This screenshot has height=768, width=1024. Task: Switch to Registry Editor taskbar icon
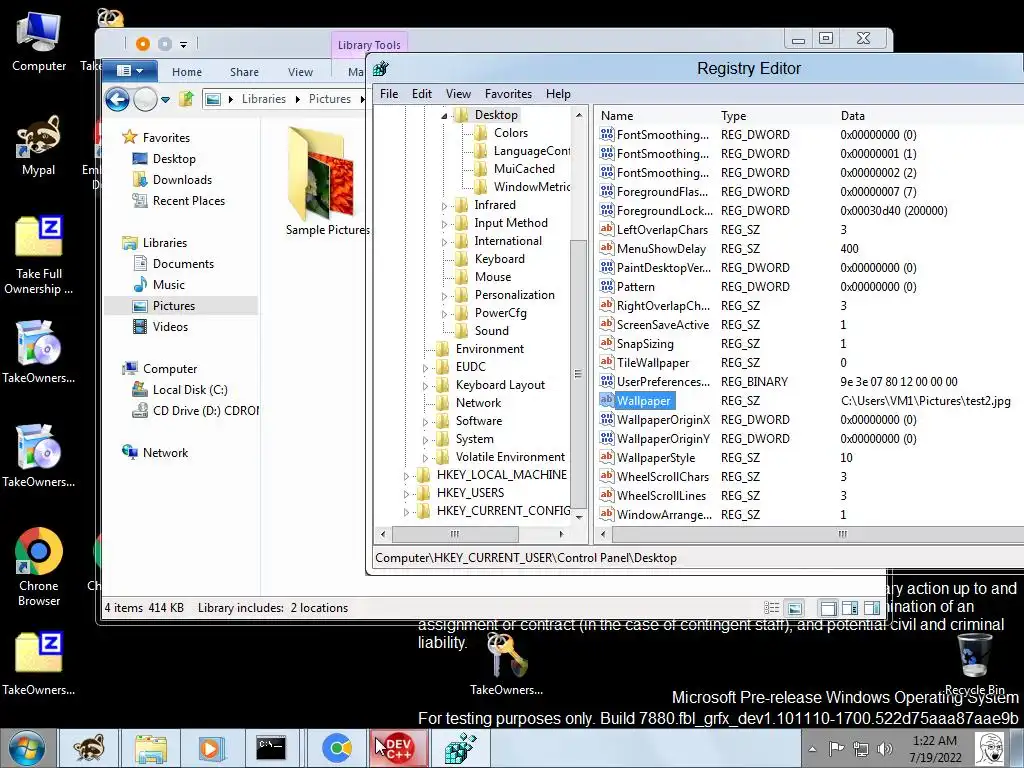tap(461, 748)
